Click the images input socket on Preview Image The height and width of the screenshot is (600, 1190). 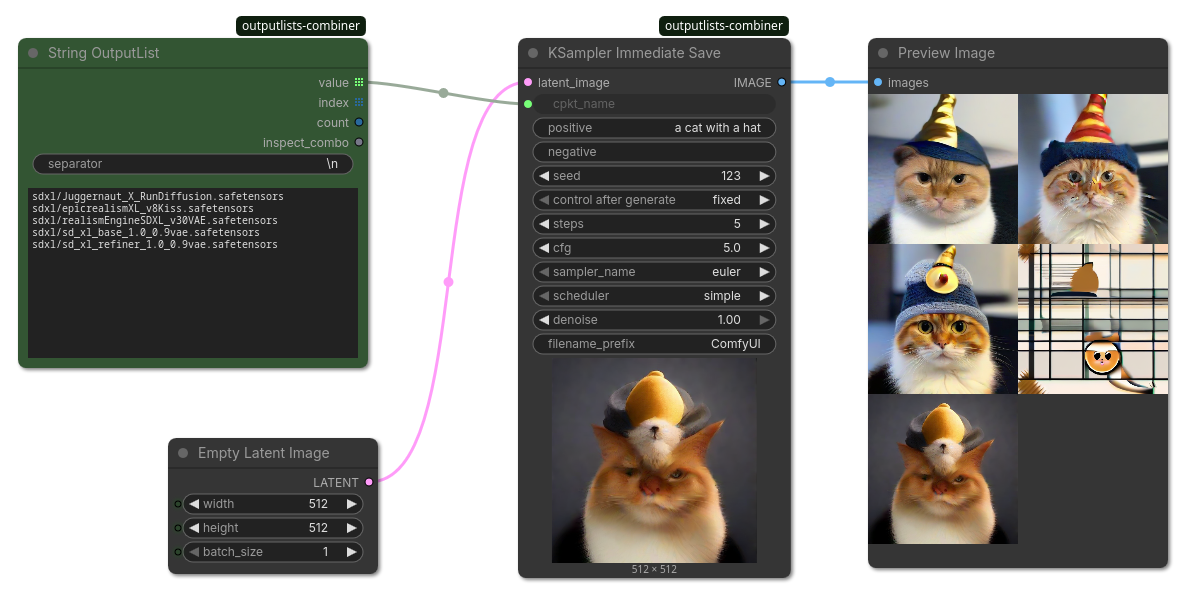878,82
